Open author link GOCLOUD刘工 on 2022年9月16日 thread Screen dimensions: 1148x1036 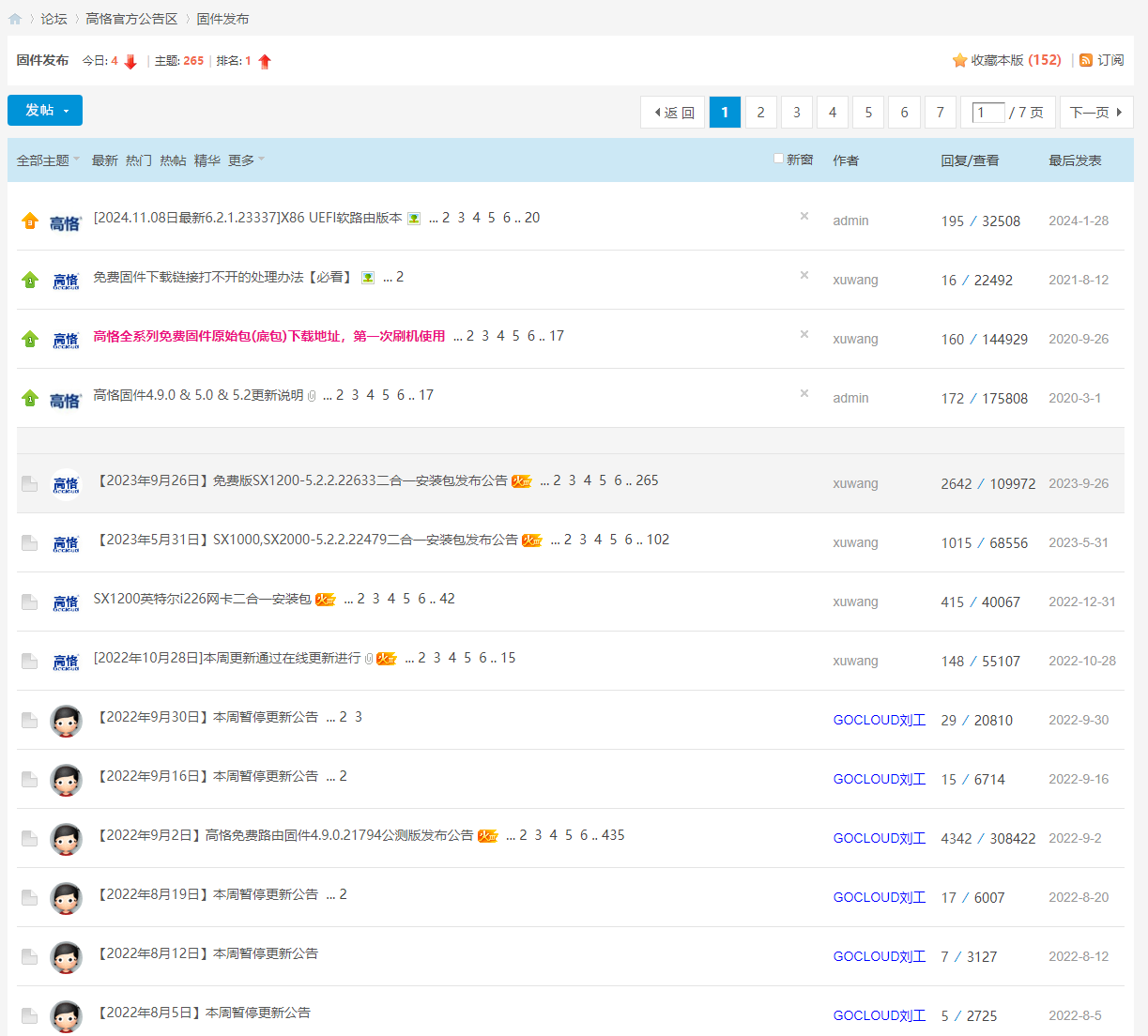pyautogui.click(x=879, y=779)
